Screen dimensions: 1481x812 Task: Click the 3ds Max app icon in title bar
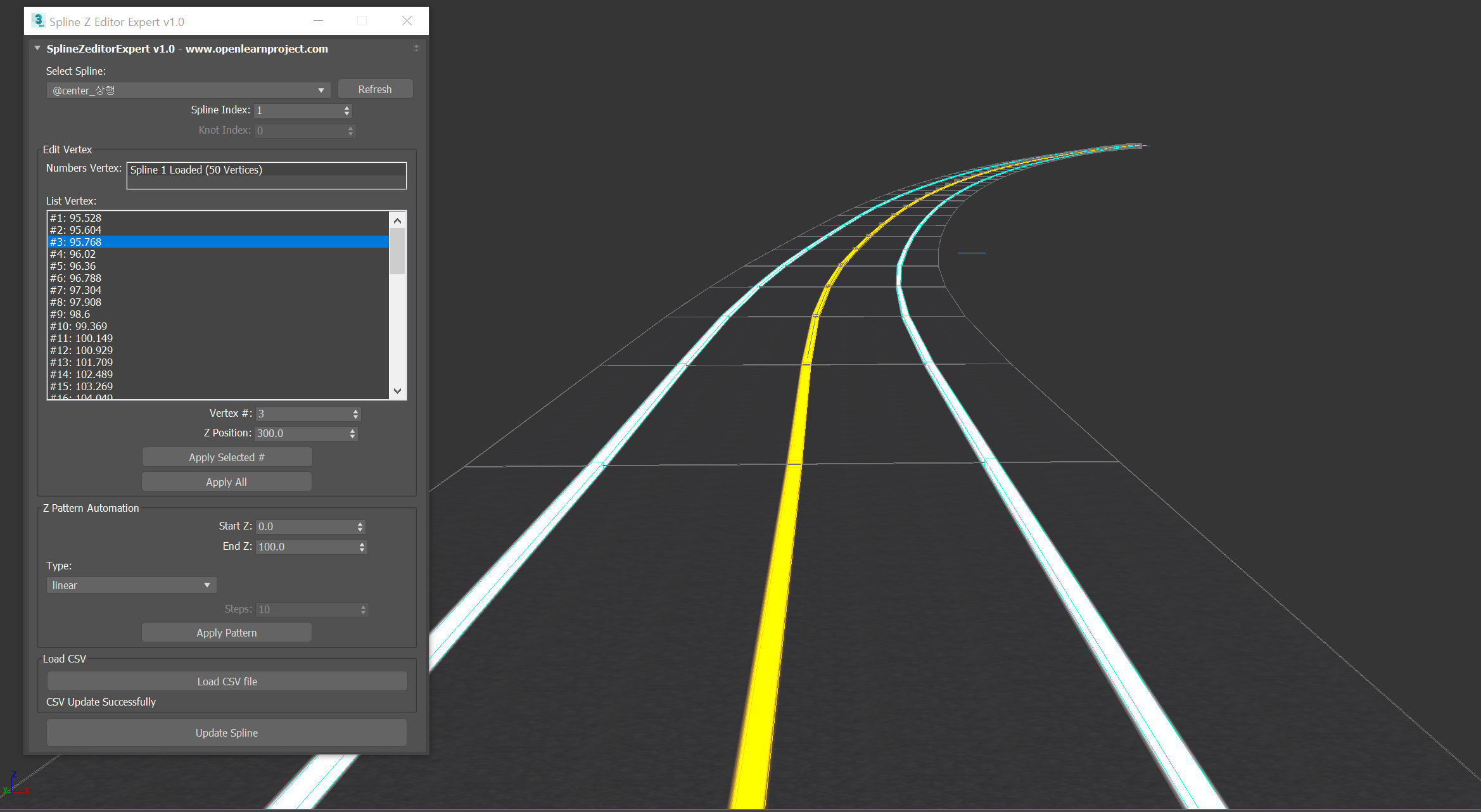tap(38, 21)
